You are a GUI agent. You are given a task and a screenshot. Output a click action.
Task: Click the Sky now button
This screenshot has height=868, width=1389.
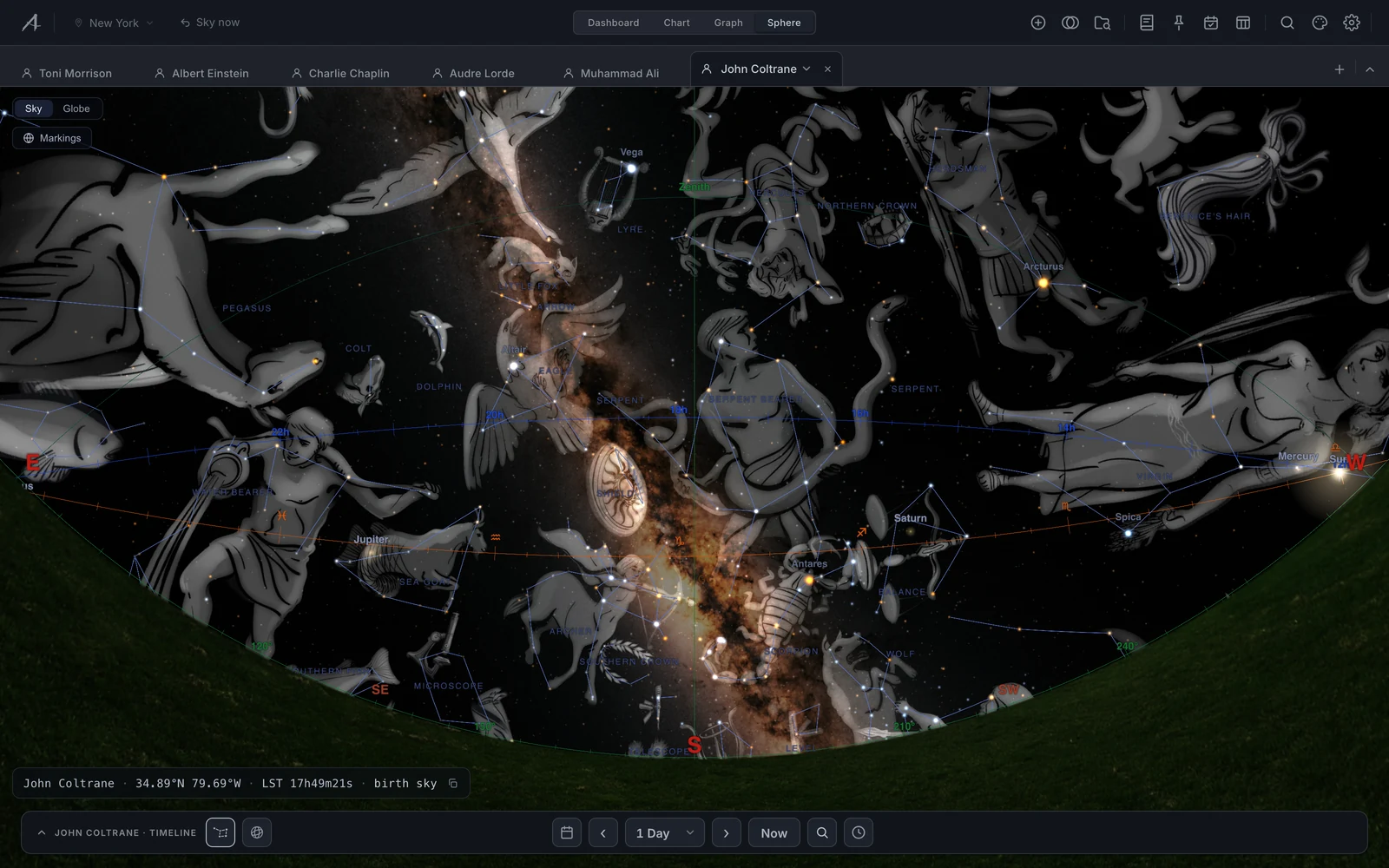pyautogui.click(x=210, y=23)
